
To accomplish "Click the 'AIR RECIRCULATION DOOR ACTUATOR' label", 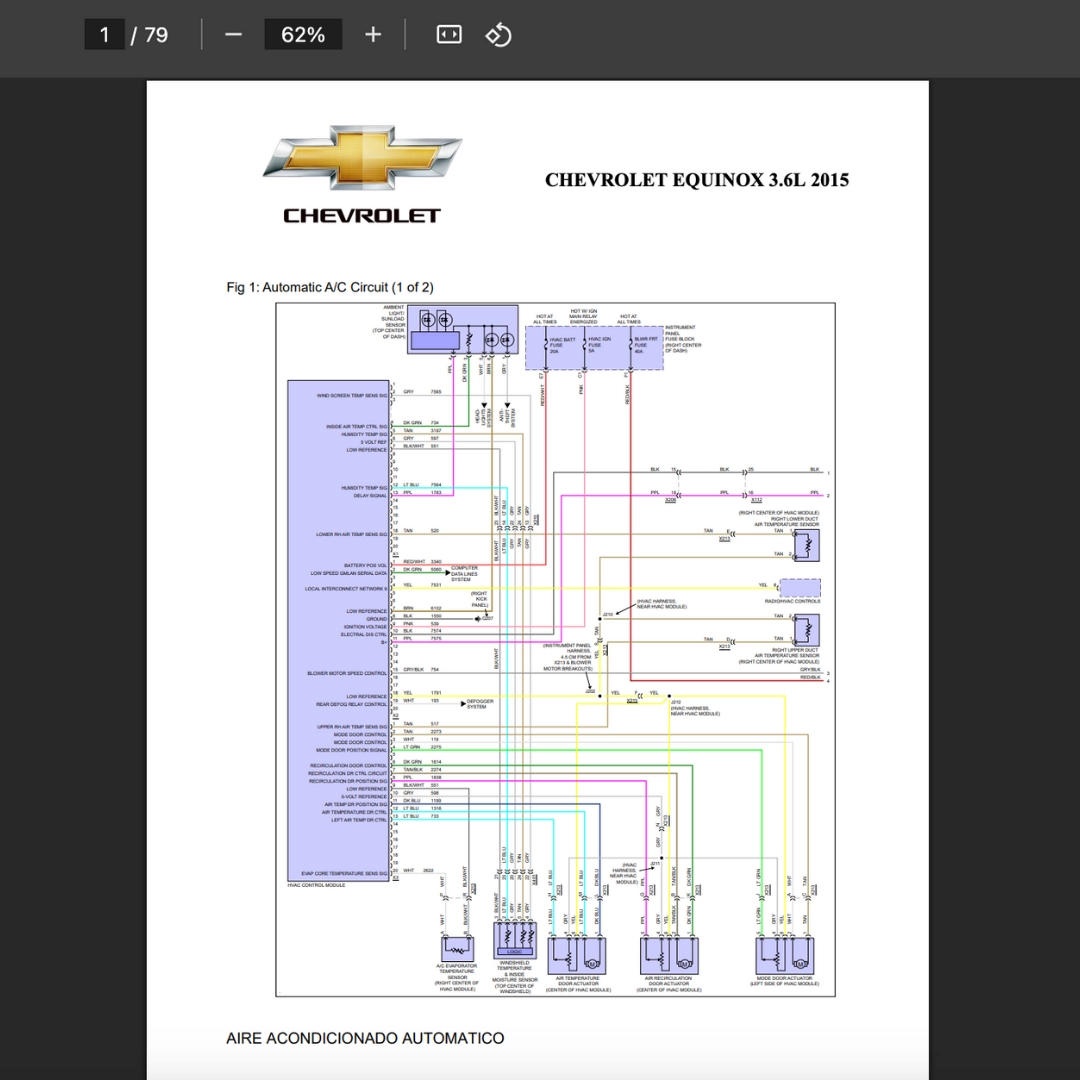I will pyautogui.click(x=668, y=984).
